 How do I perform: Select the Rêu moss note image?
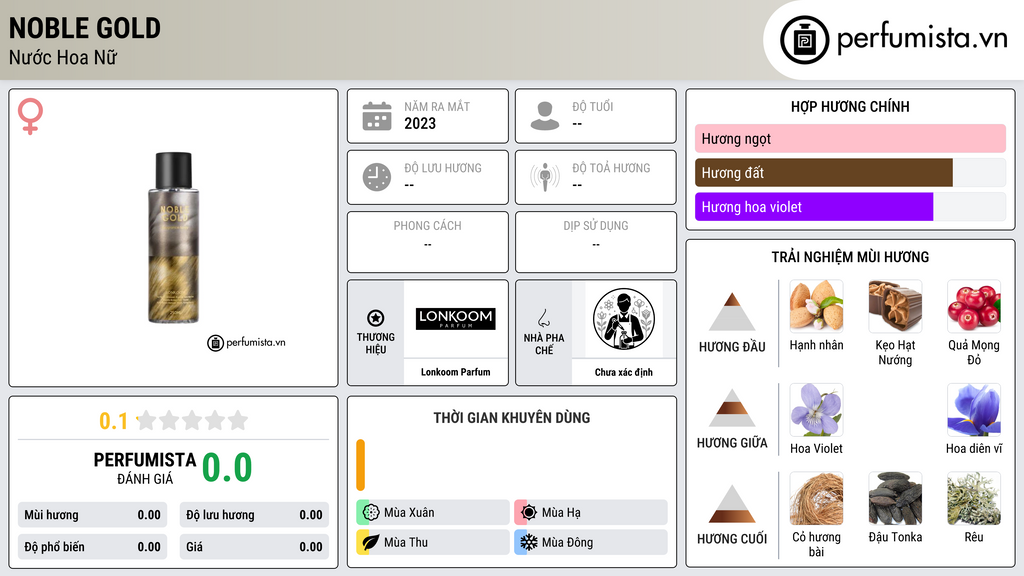(x=974, y=499)
